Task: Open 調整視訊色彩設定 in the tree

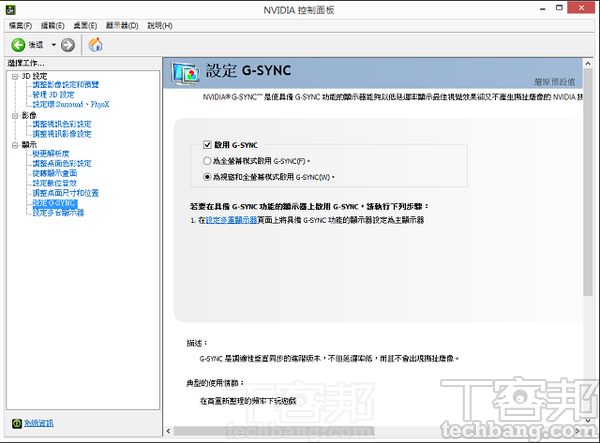Action: click(62, 124)
